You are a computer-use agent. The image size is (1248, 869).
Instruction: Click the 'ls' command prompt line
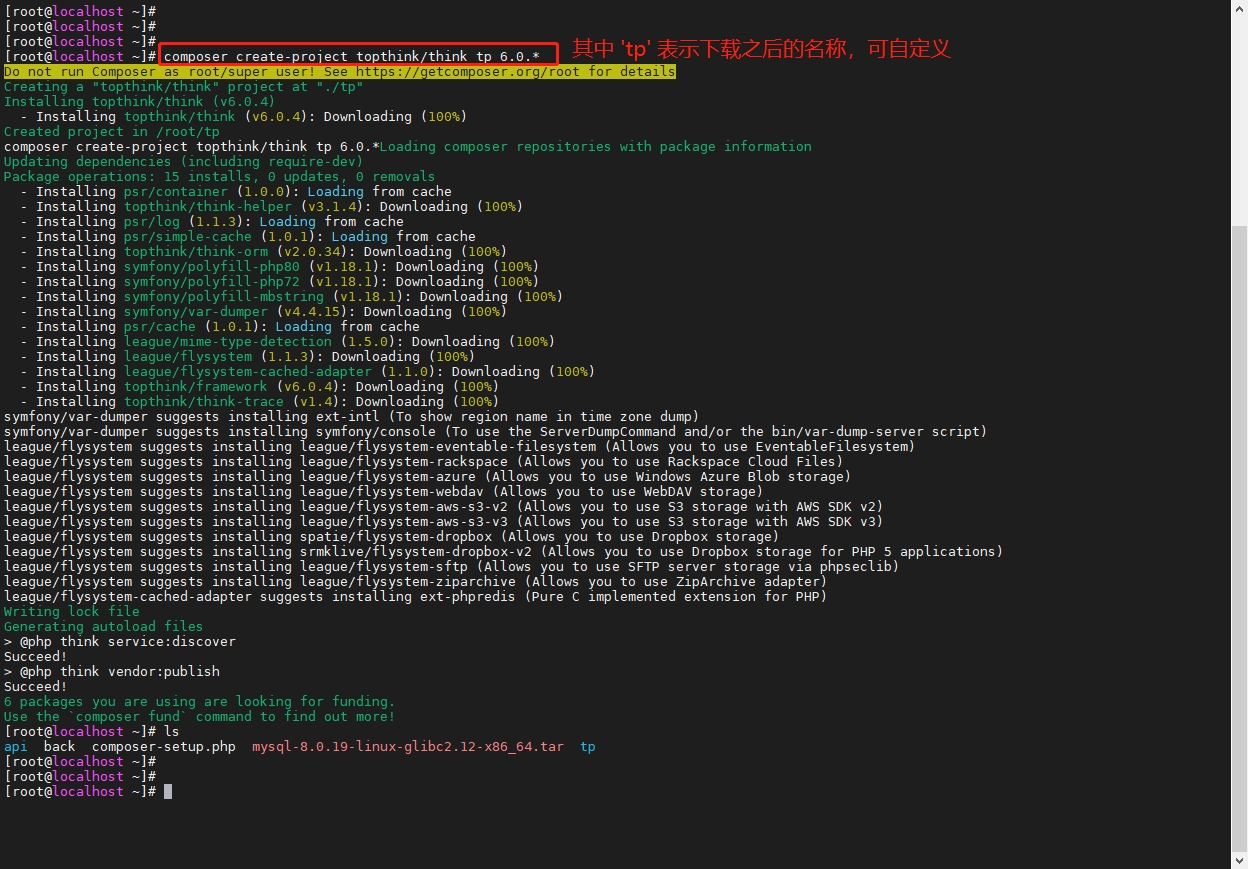click(x=92, y=732)
